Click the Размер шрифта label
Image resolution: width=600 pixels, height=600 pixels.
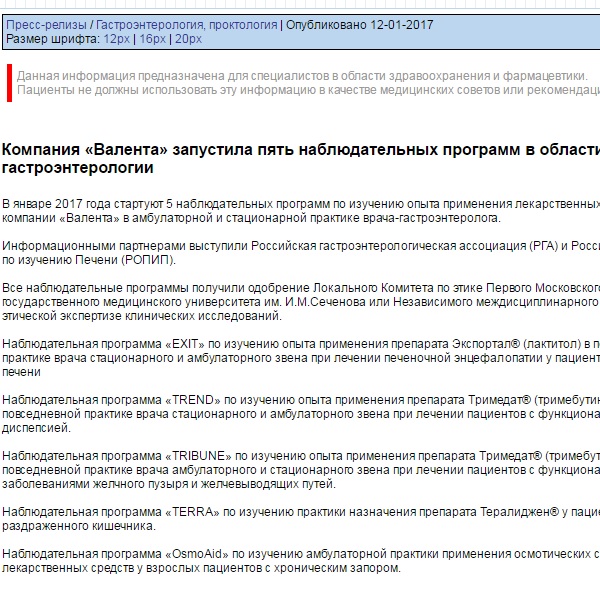click(x=53, y=39)
